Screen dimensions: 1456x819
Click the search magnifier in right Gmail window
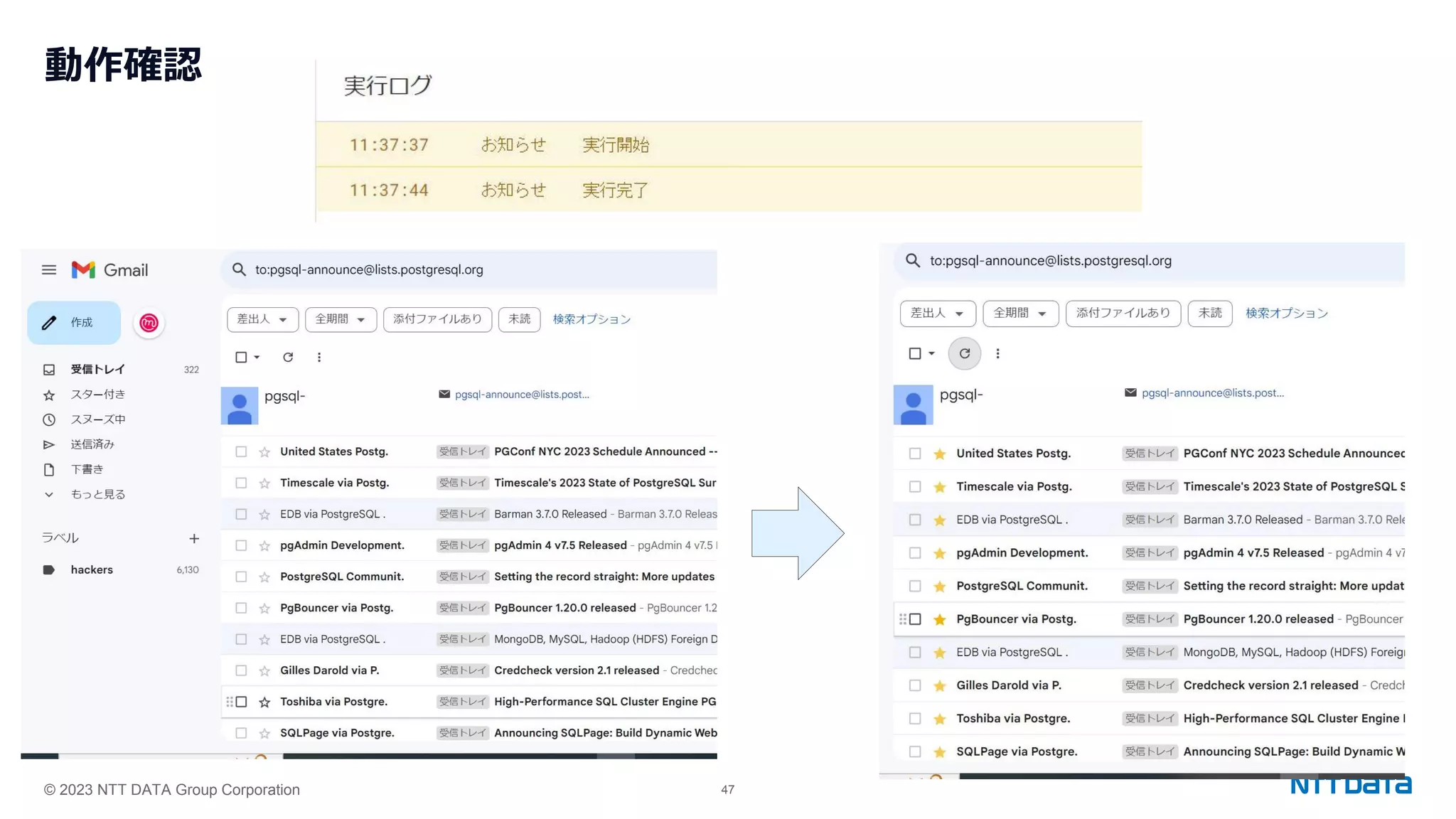pos(913,261)
